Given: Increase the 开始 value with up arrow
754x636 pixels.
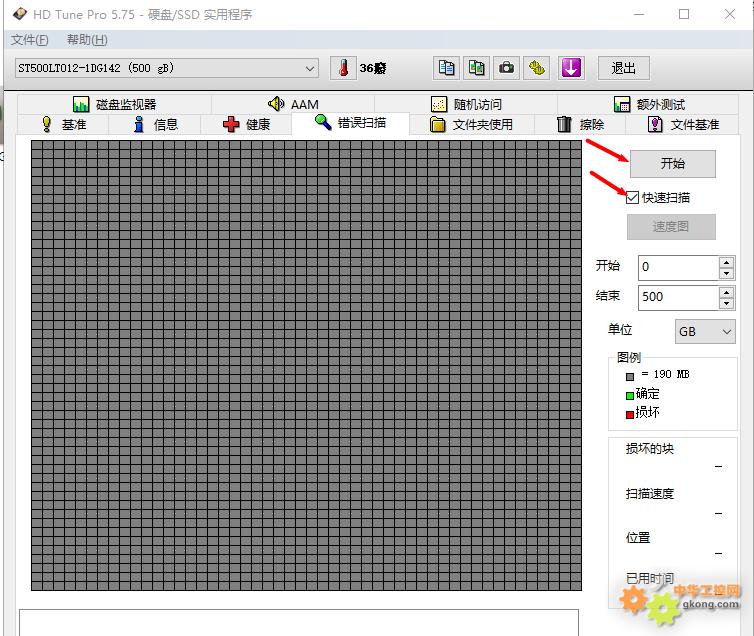Looking at the screenshot, I should click(x=726, y=262).
